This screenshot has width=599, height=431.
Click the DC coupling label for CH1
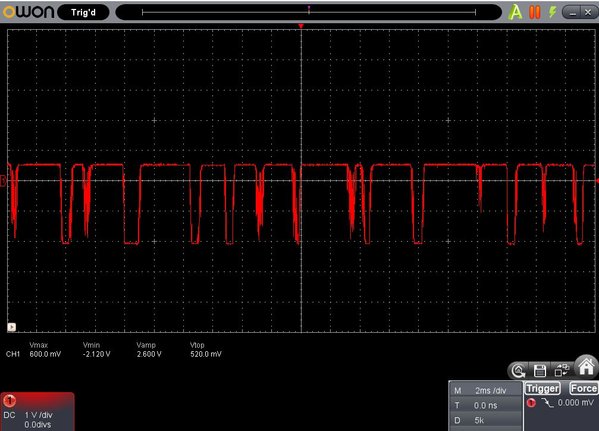(x=9, y=415)
